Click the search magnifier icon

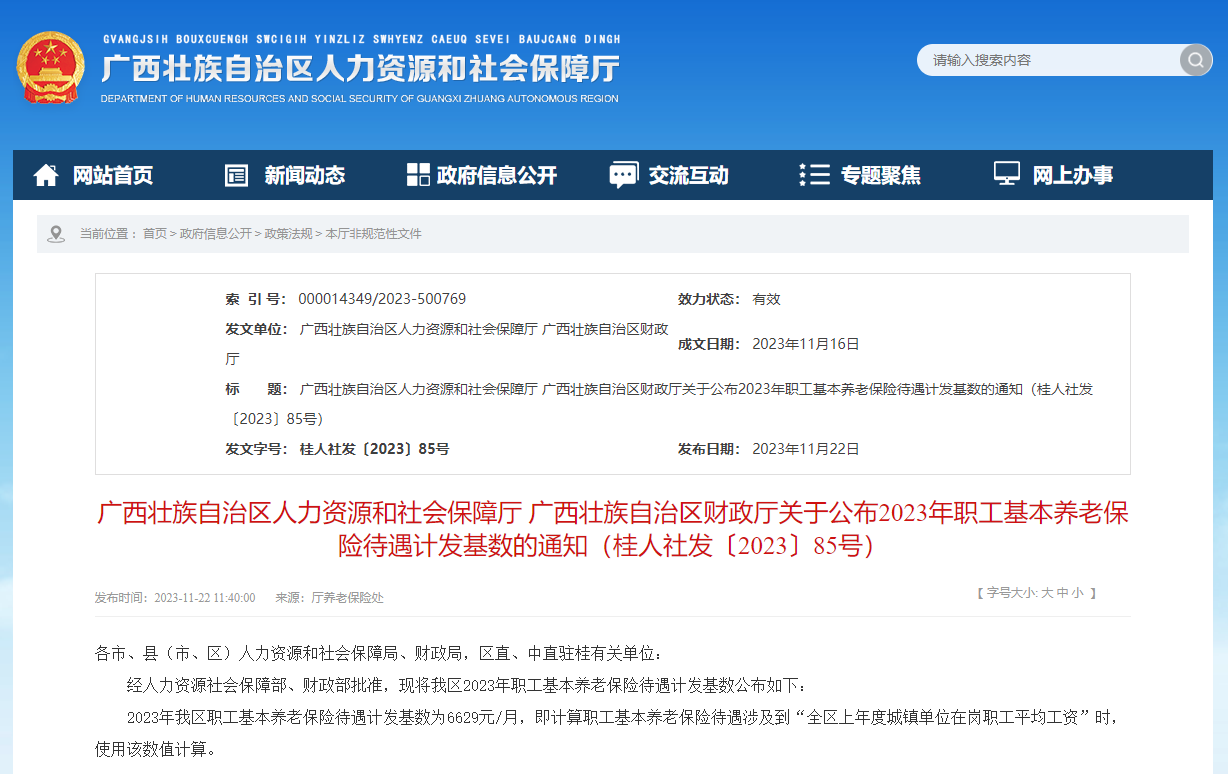(1195, 60)
